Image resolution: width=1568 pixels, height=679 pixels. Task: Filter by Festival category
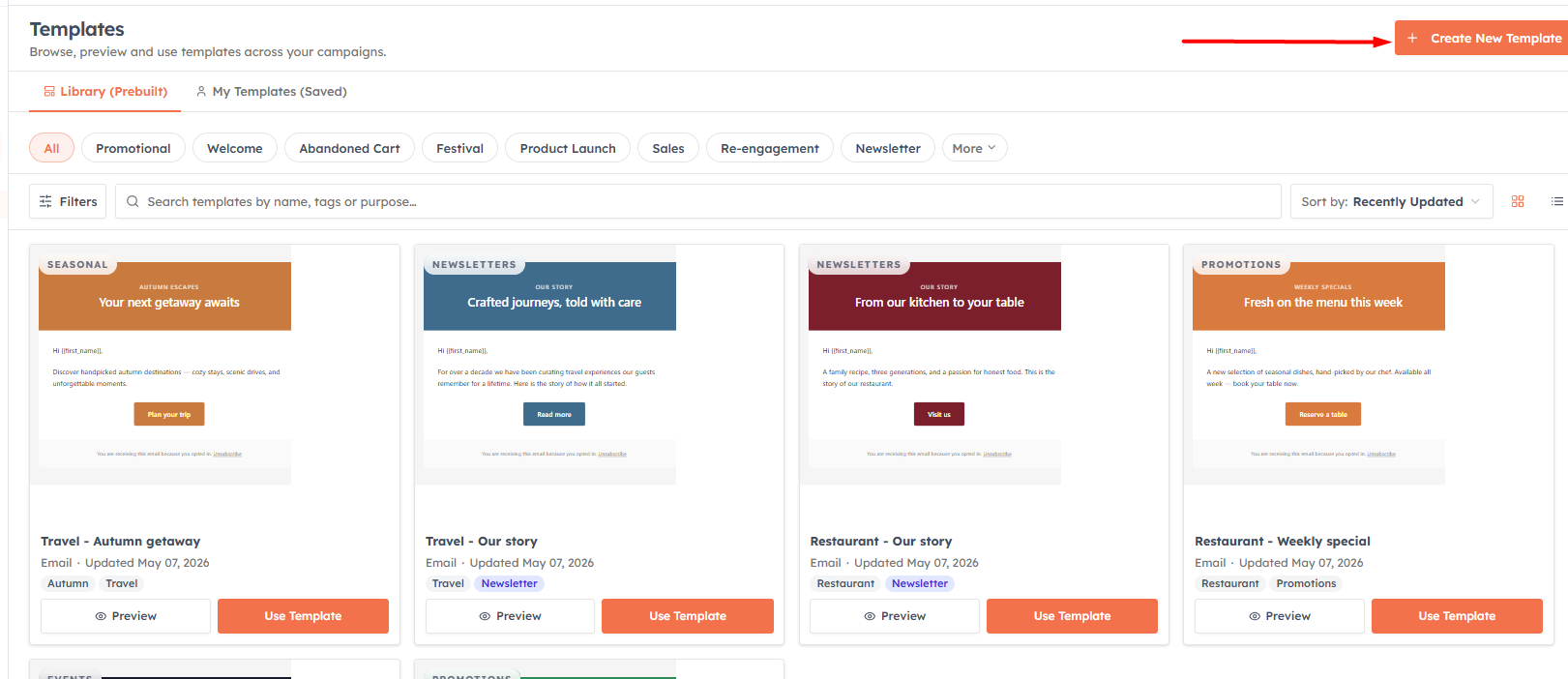[x=459, y=148]
